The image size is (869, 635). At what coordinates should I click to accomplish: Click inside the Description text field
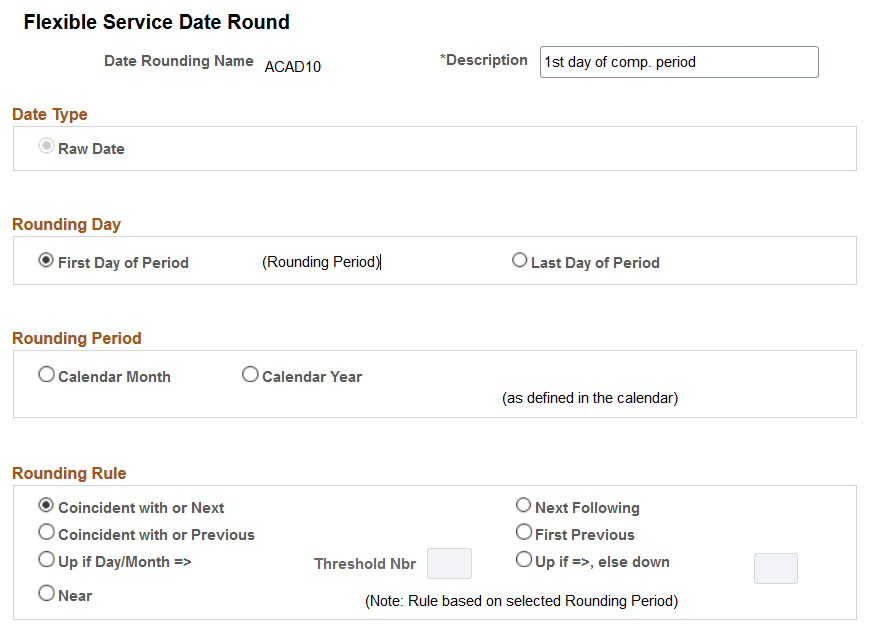point(678,61)
